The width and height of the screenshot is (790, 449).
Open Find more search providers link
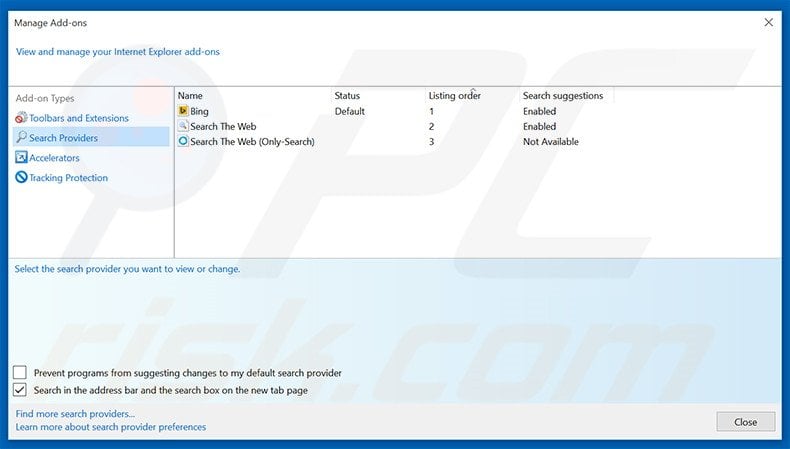click(75, 413)
